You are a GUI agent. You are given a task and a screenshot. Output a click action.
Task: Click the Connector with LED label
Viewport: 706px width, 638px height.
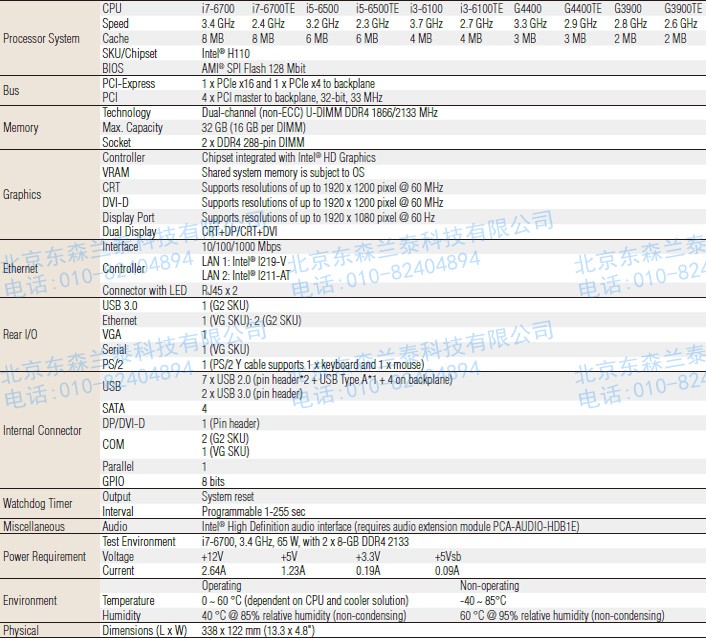(x=144, y=291)
